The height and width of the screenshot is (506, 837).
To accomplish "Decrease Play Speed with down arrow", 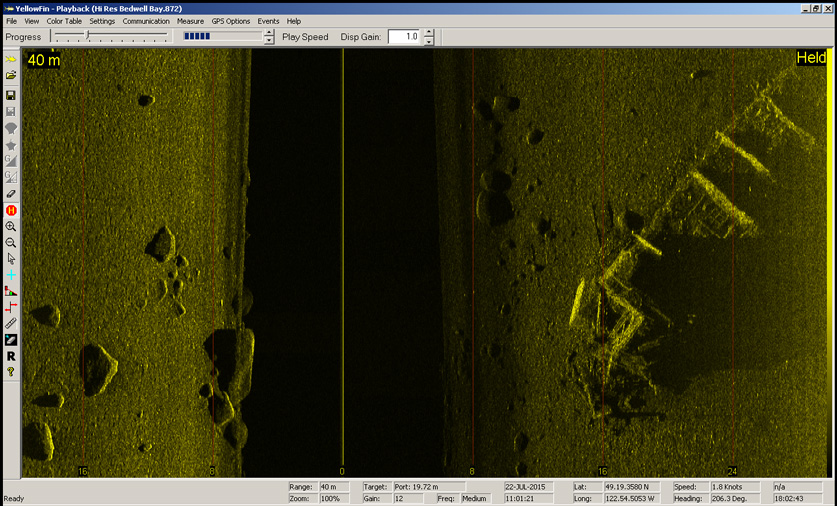I will point(269,41).
